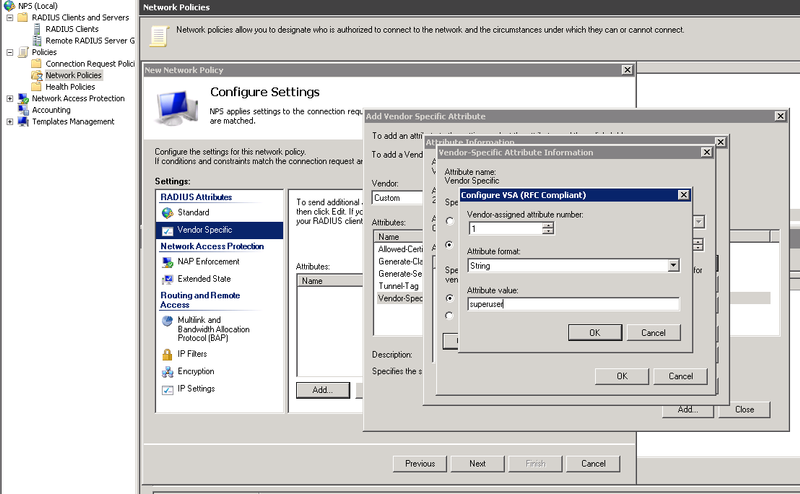
Task: Increase the vendor-assigned attribute number spinner
Action: 547,225
